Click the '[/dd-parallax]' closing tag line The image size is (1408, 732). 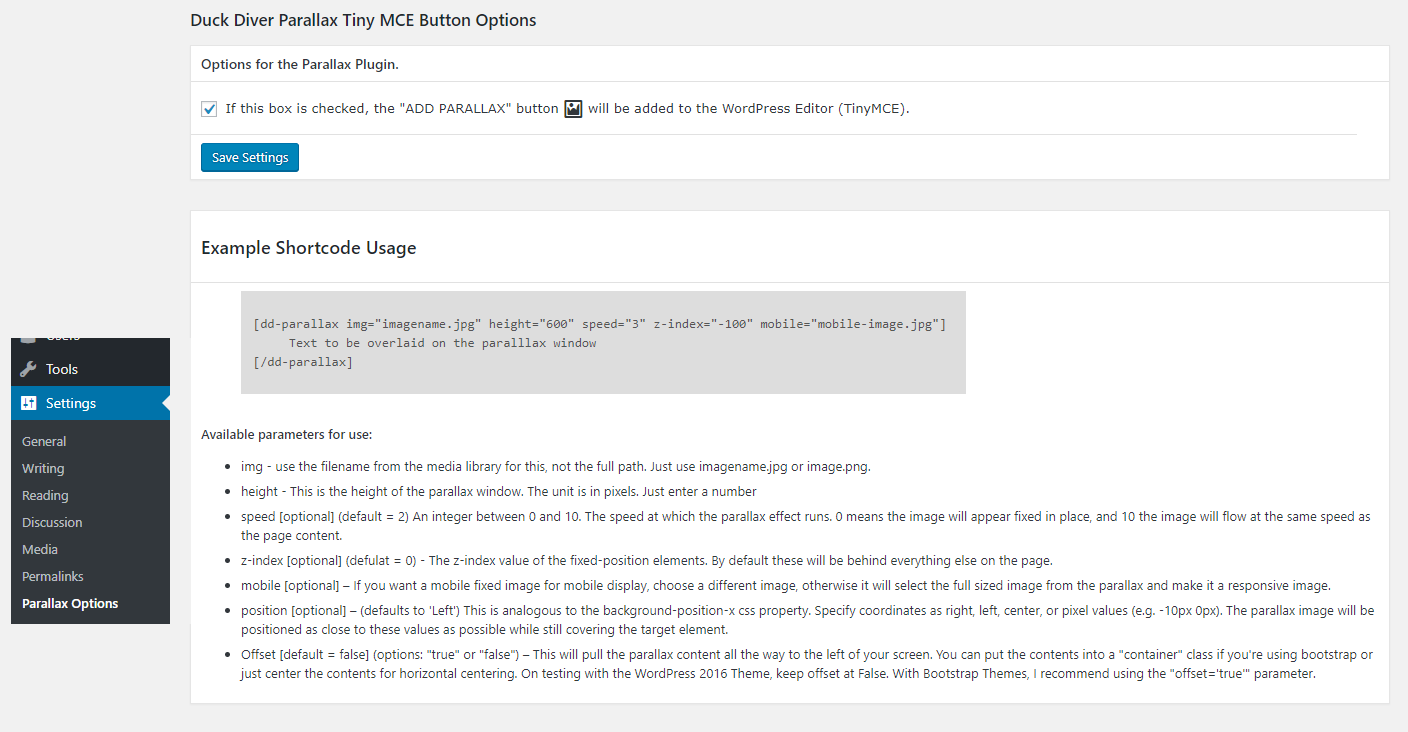pos(304,362)
